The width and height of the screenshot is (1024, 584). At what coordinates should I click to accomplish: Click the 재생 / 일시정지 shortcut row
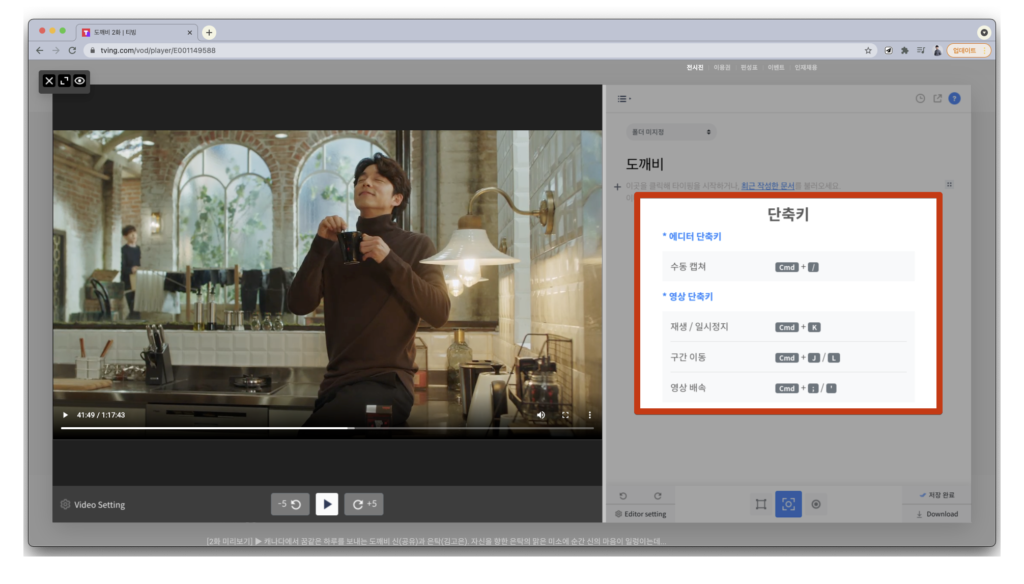click(x=788, y=327)
